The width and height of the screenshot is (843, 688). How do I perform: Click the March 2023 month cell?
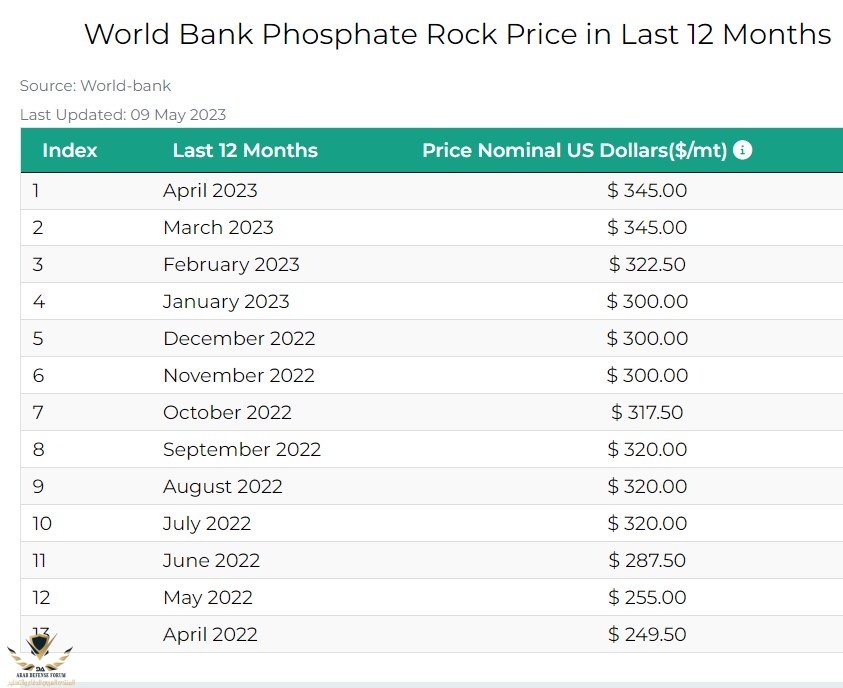pyautogui.click(x=218, y=227)
